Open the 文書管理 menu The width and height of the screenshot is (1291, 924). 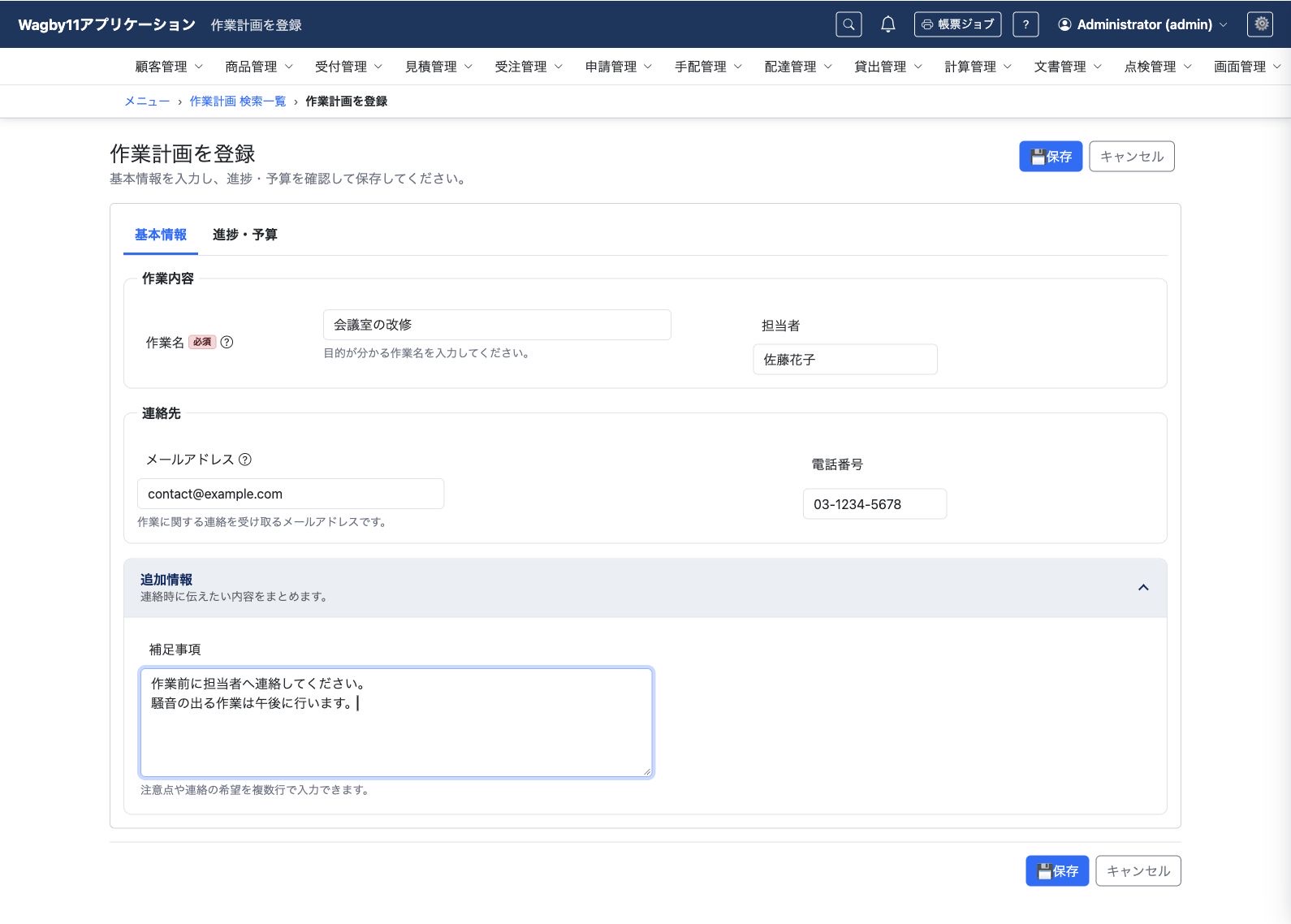click(x=1068, y=67)
